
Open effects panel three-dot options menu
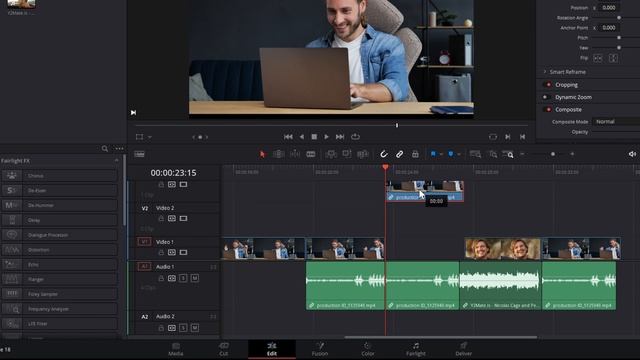119,149
